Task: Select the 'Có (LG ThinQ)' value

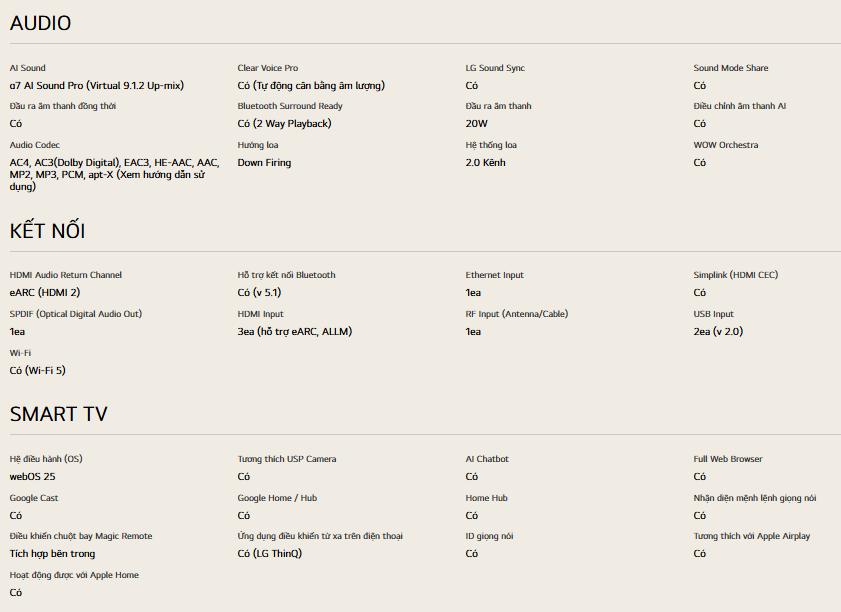Action: coord(269,554)
